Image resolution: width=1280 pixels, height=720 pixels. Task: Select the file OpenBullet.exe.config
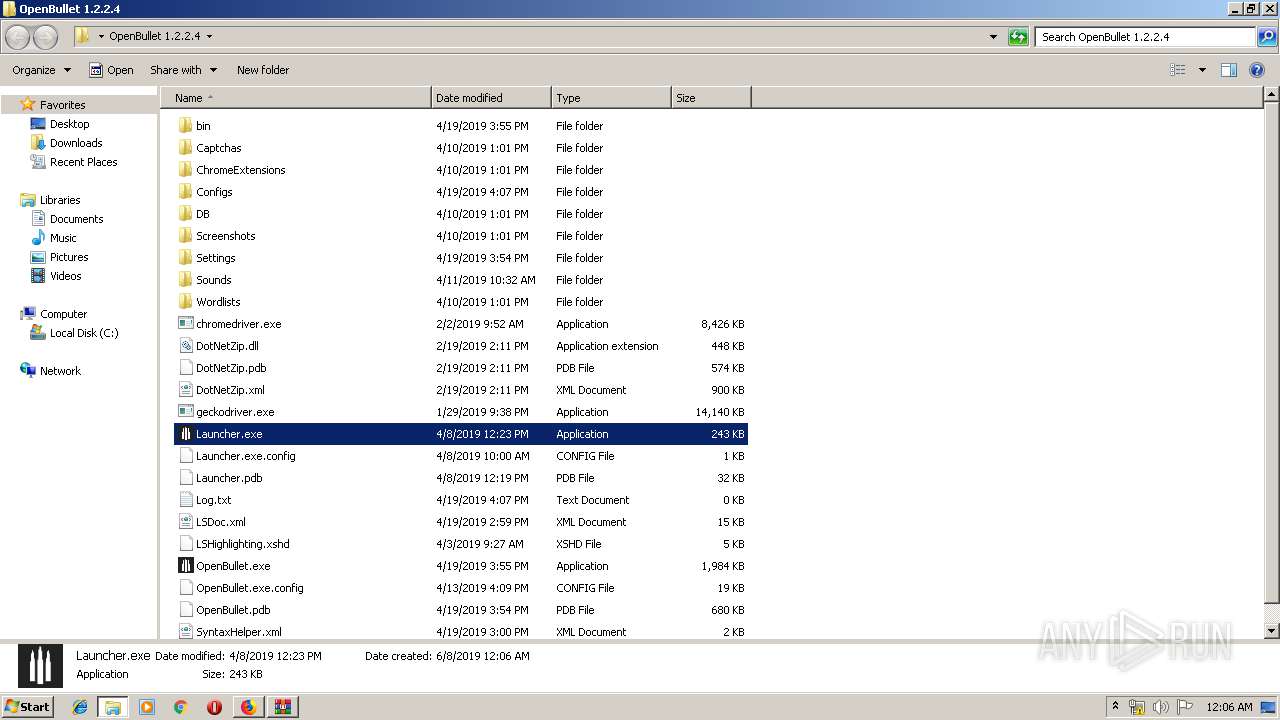(249, 588)
